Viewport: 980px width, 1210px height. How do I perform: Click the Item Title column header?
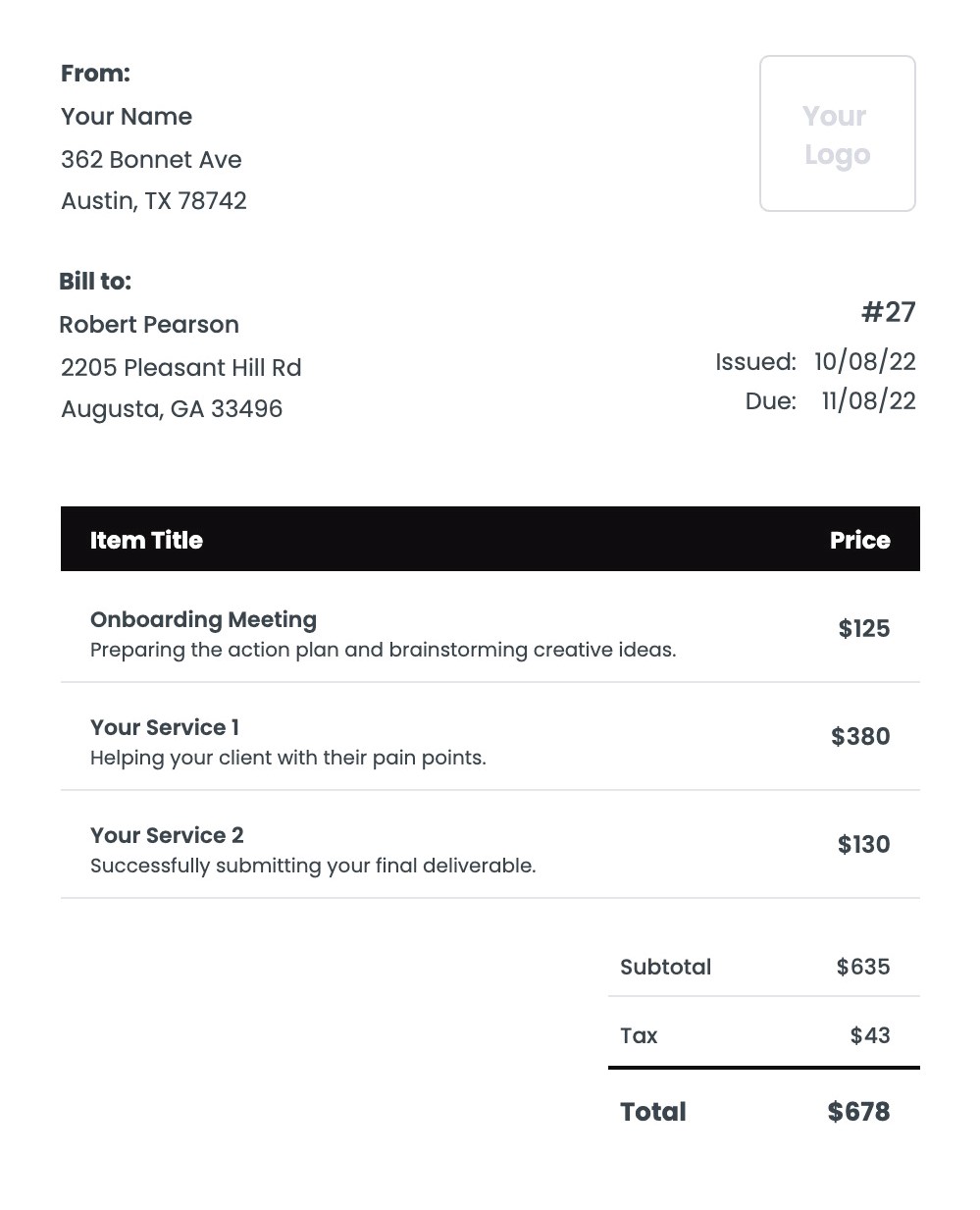(x=146, y=540)
